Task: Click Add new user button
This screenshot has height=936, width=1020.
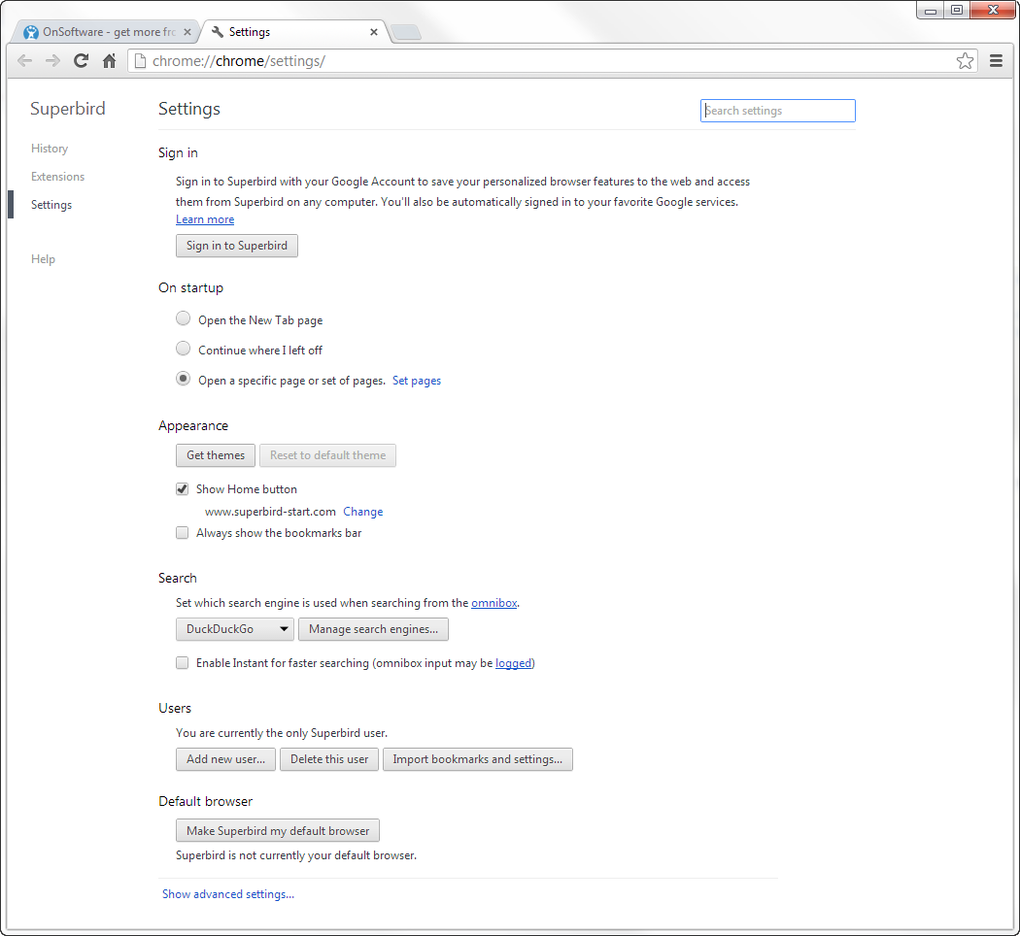Action: [x=226, y=759]
